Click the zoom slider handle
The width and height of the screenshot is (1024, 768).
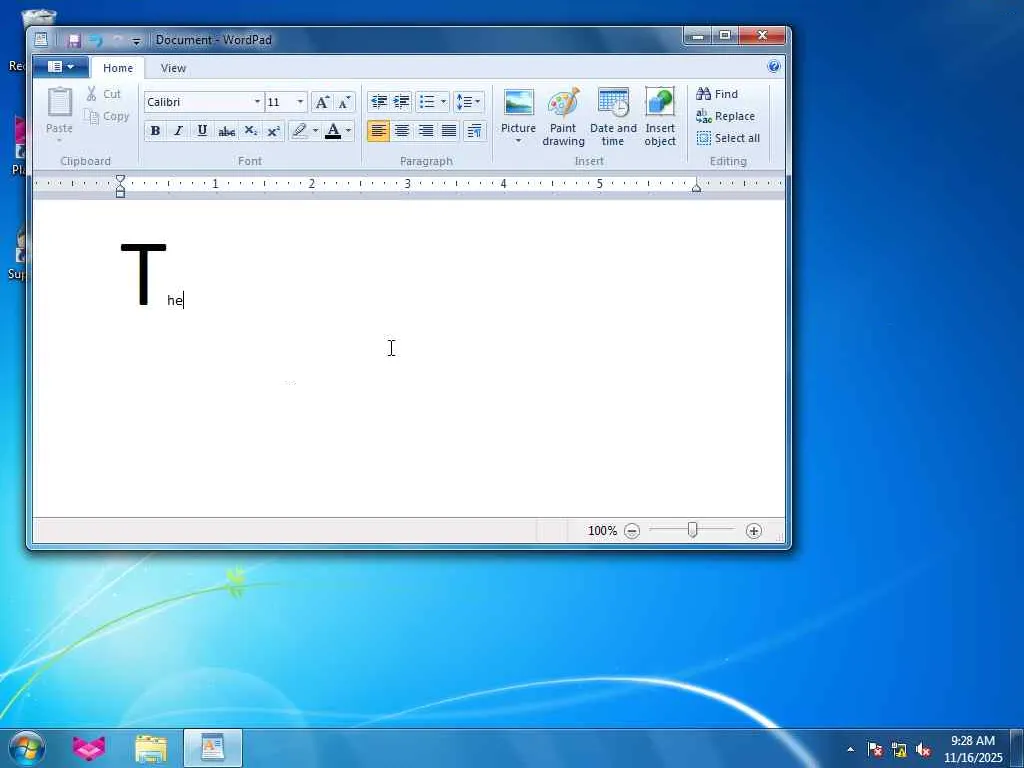tap(692, 530)
